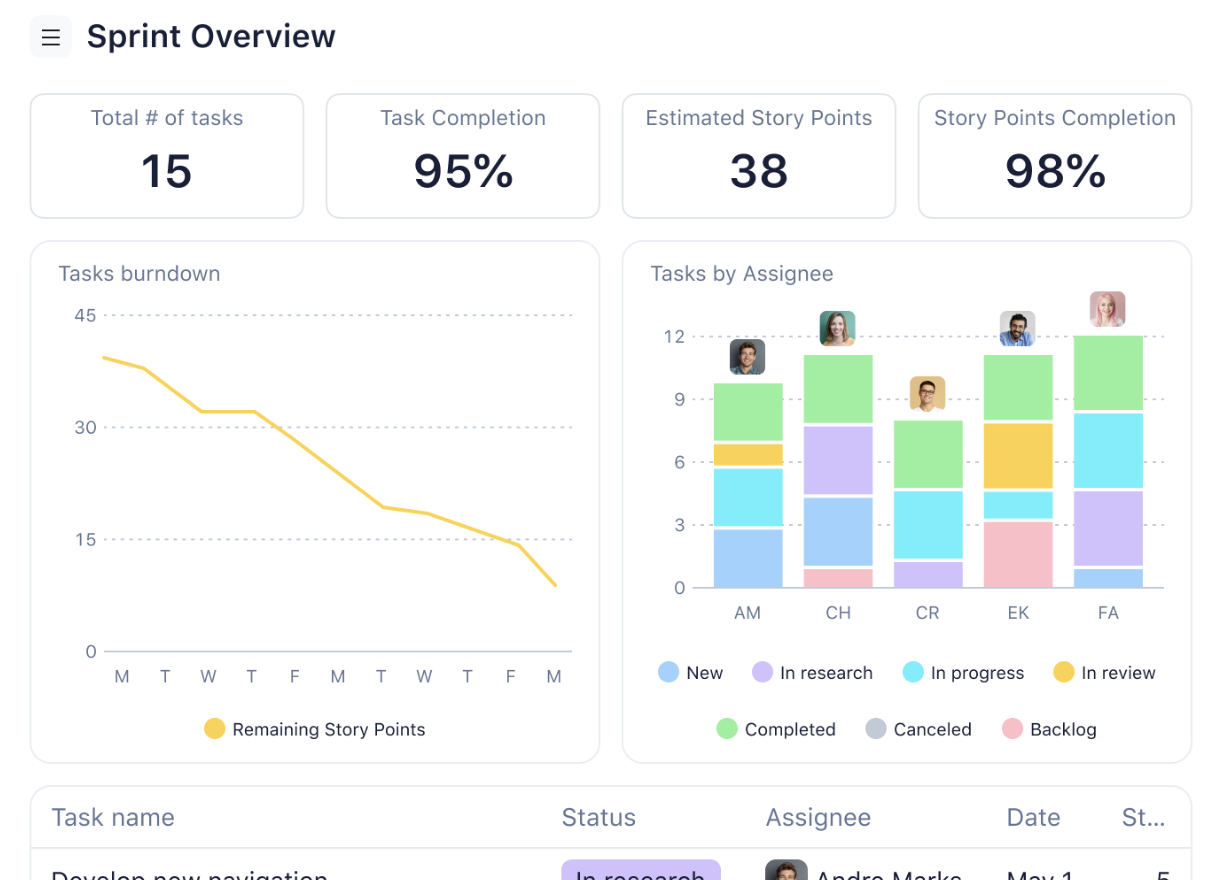Toggle the In research legend item
1212x880 pixels.
coord(812,673)
